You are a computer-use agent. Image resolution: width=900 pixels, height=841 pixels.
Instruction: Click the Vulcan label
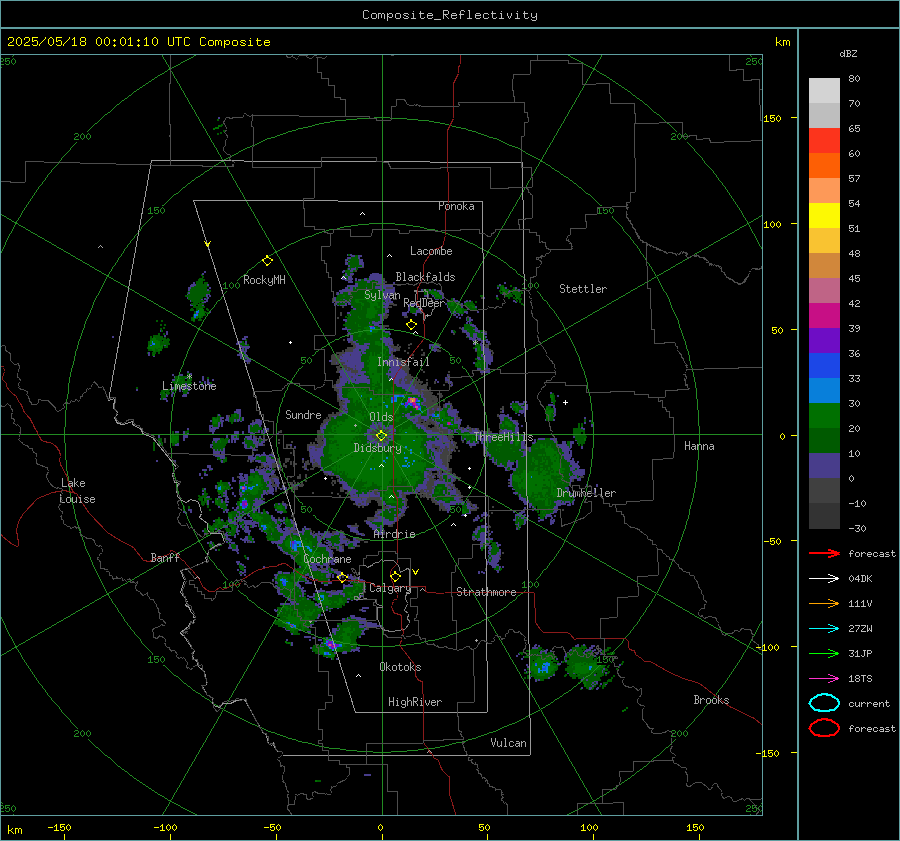(x=508, y=743)
